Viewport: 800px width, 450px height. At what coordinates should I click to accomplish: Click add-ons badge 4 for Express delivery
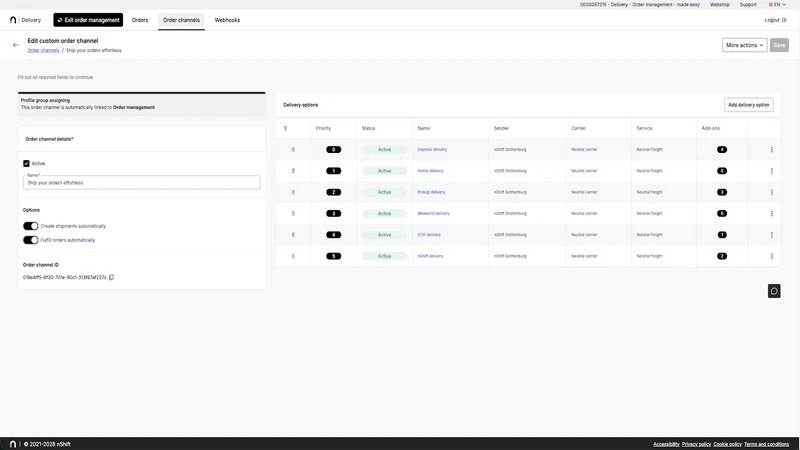(x=721, y=149)
